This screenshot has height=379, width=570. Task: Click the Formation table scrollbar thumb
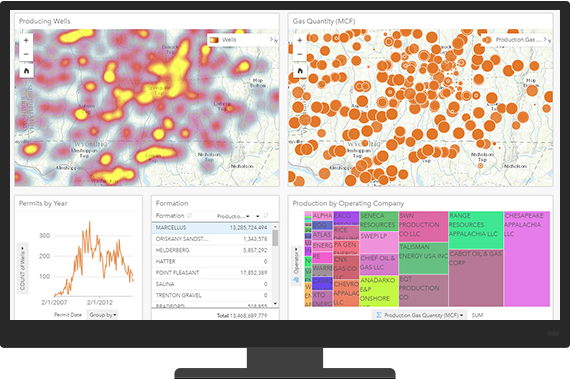coord(275,238)
